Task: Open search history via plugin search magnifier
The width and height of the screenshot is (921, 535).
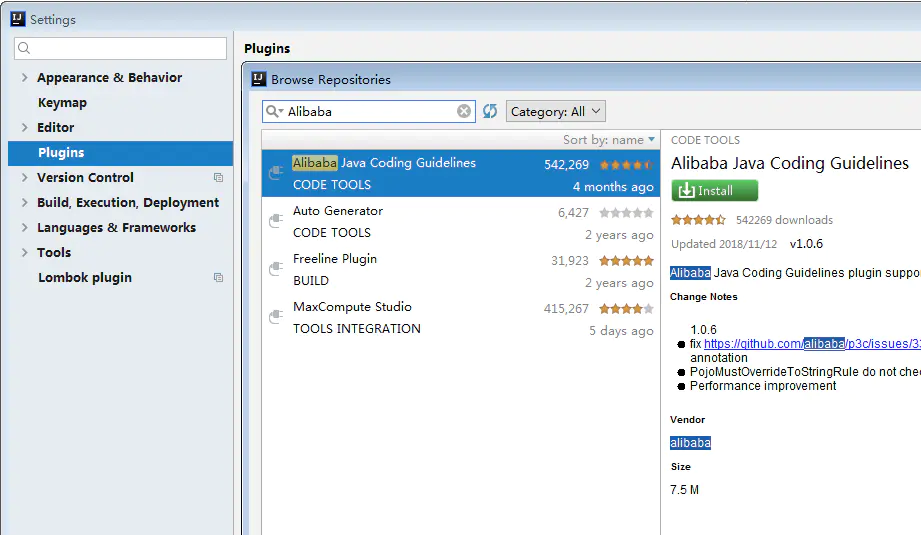Action: click(274, 111)
